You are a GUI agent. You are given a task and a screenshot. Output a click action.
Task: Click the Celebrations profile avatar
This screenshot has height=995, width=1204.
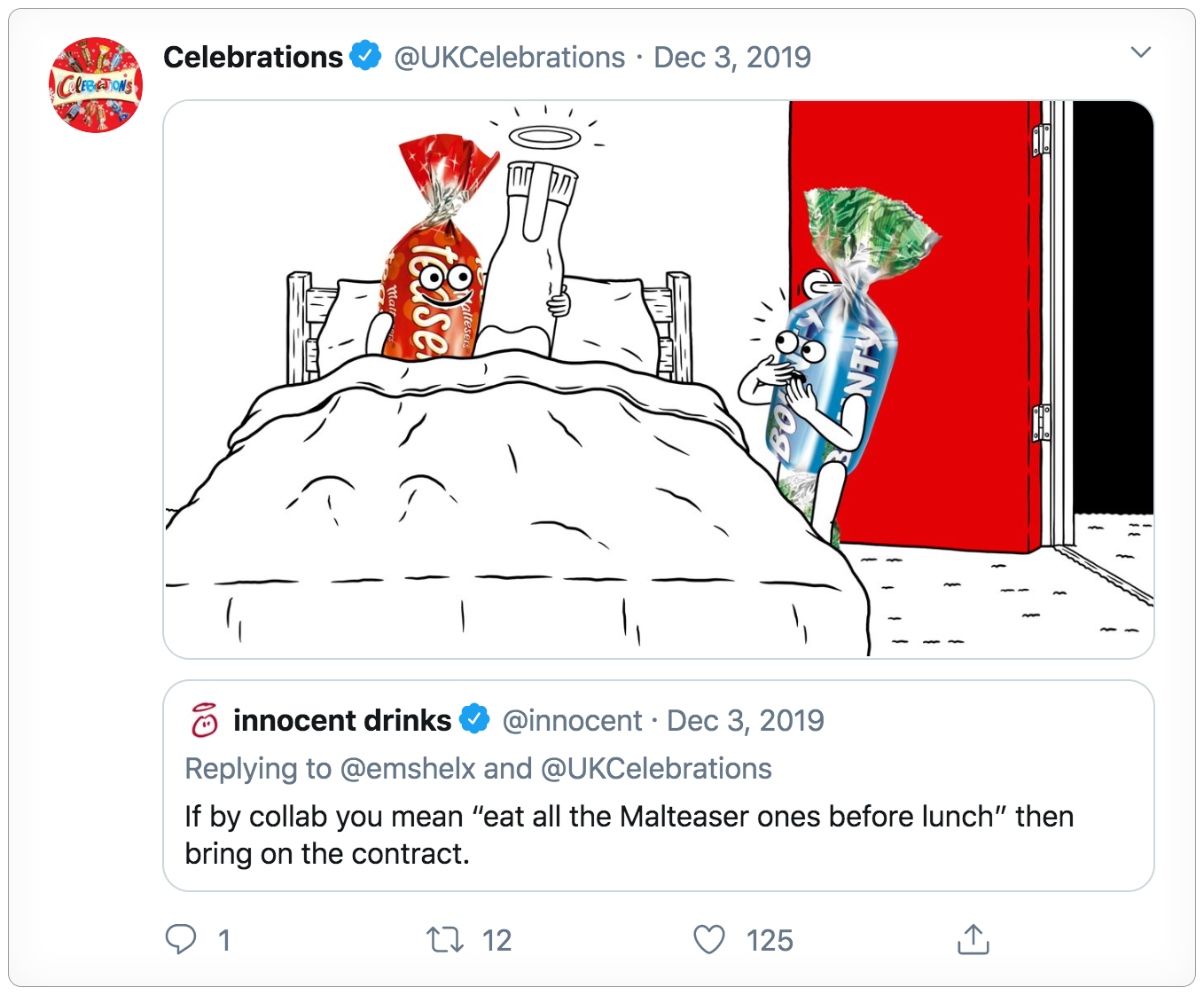point(96,85)
